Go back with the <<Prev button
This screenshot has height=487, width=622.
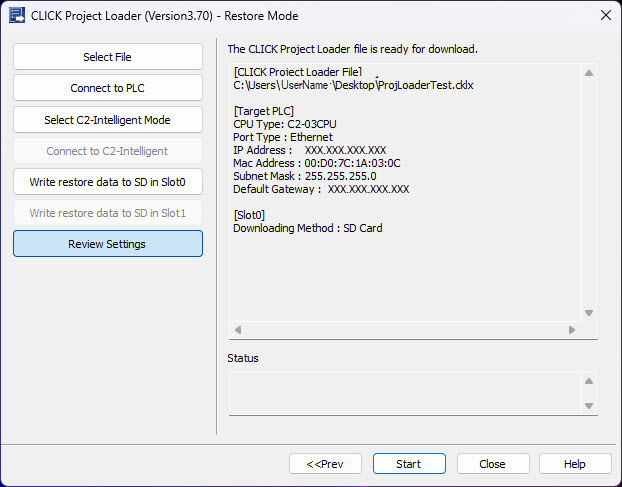coord(325,464)
